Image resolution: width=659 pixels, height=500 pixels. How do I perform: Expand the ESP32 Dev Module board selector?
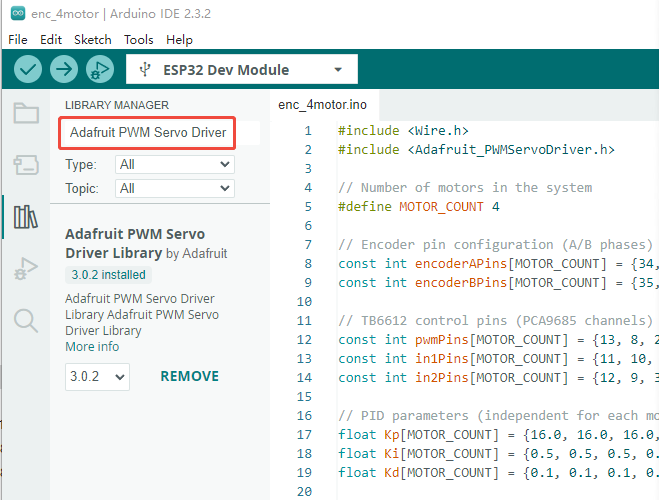click(242, 70)
